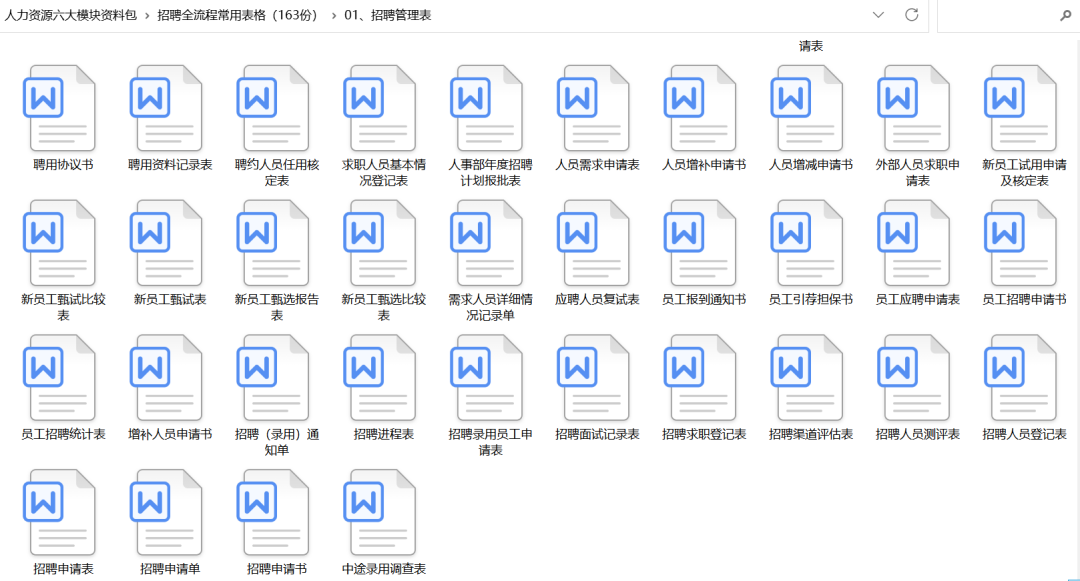The height and width of the screenshot is (581, 1080).
Task: Click the 员工招聘统计表 file name label
Action: pyautogui.click(x=63, y=434)
